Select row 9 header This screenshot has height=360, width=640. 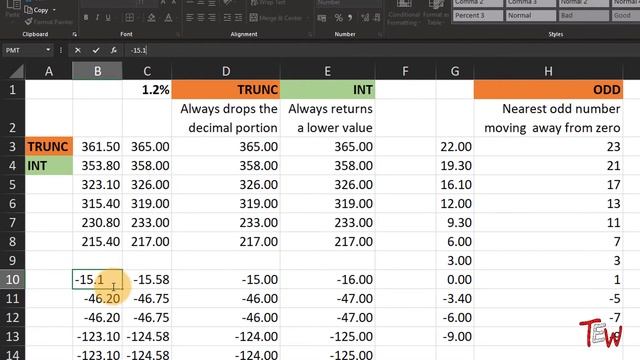(12, 260)
